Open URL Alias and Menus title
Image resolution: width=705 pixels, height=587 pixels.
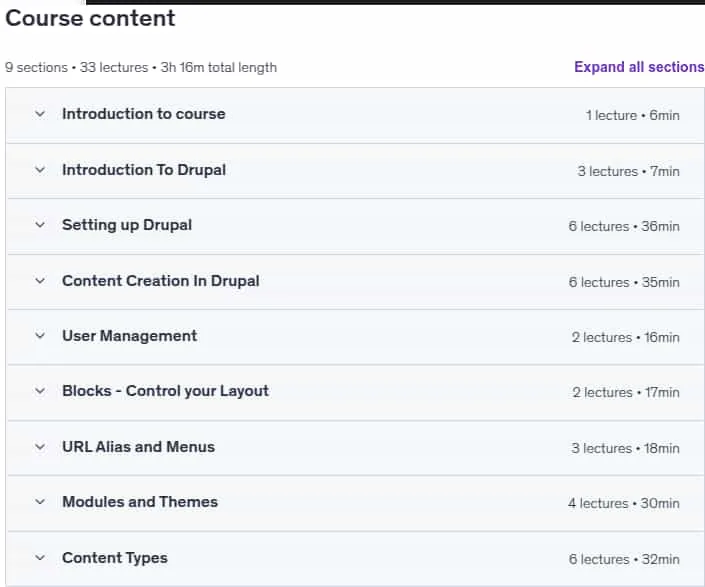pyautogui.click(x=138, y=447)
